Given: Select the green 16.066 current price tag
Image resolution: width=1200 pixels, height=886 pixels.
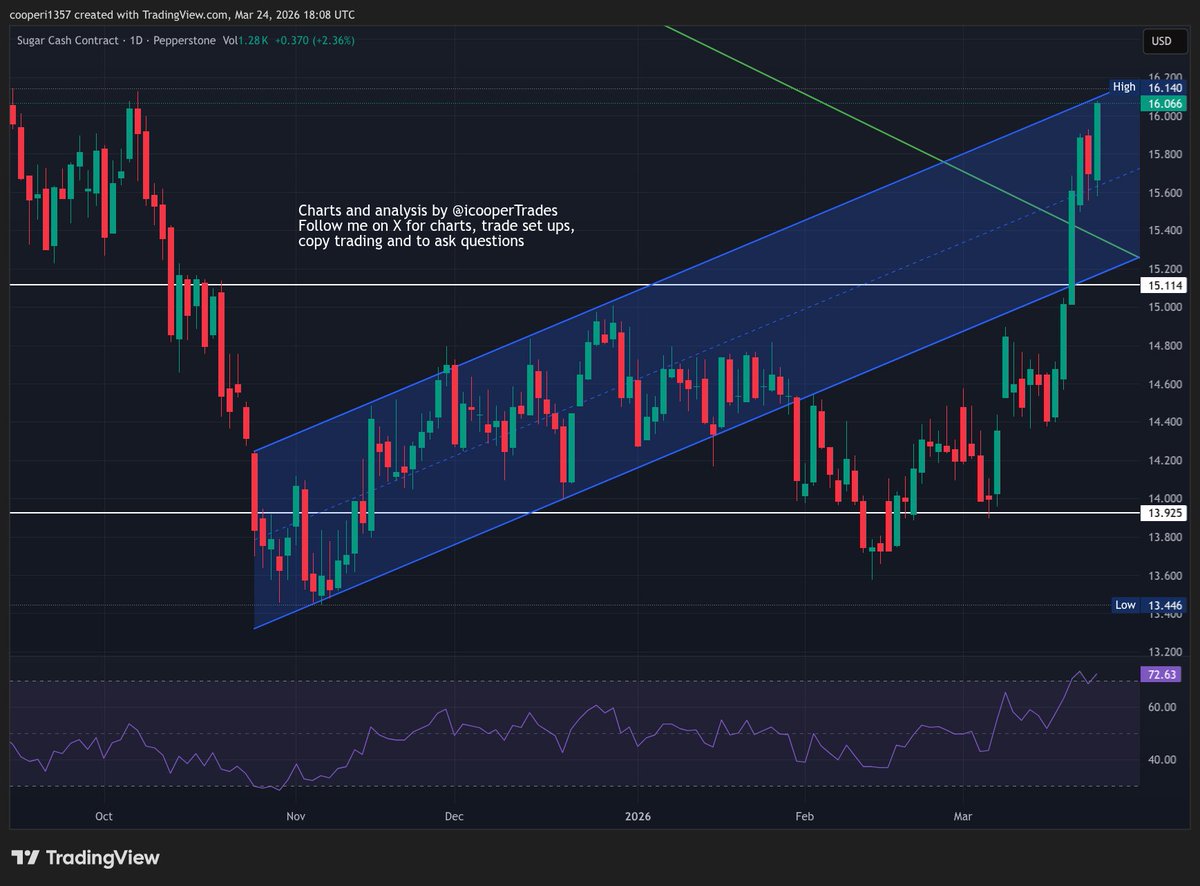Looking at the screenshot, I should [1162, 103].
